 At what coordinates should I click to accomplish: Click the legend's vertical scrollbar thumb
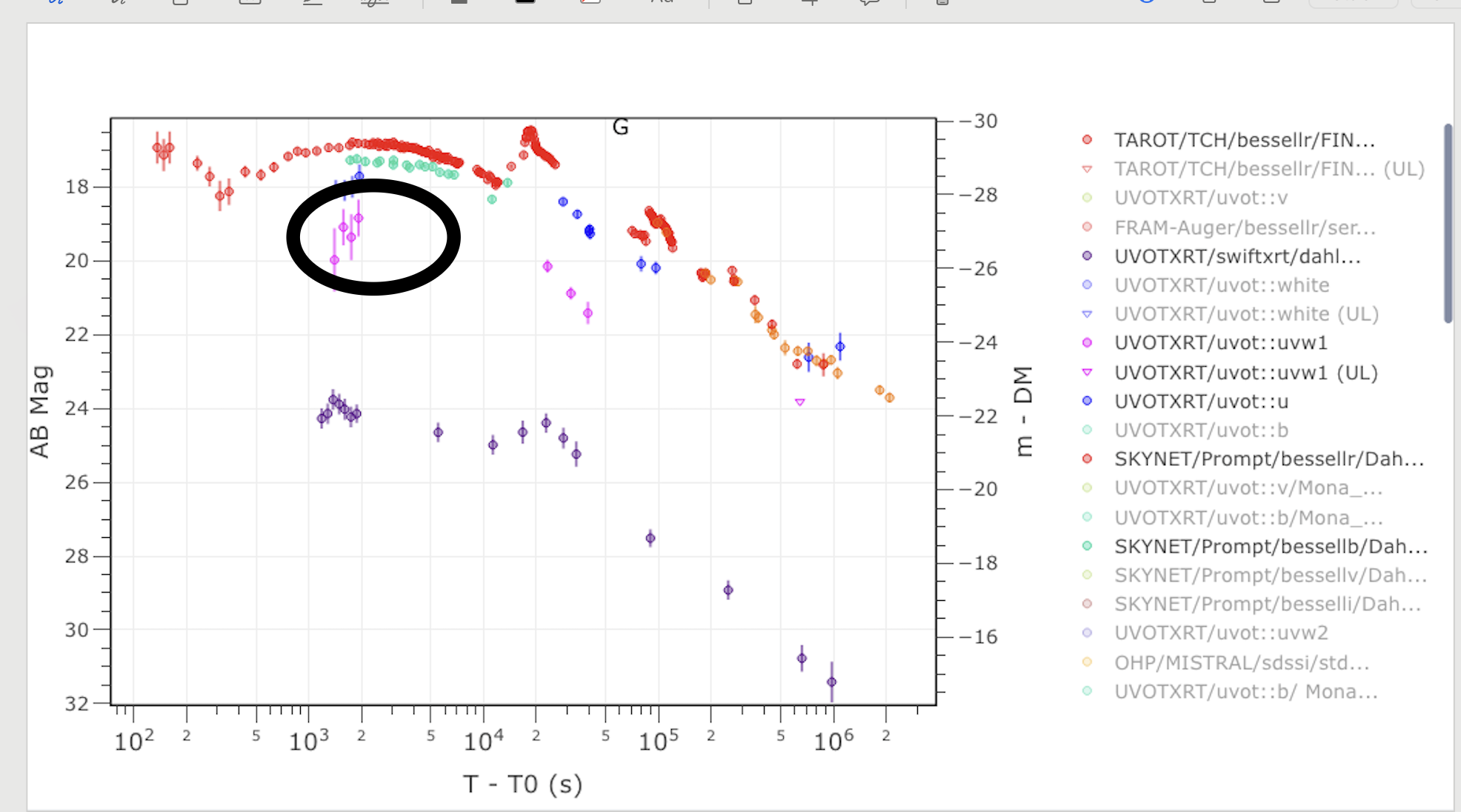1448,222
